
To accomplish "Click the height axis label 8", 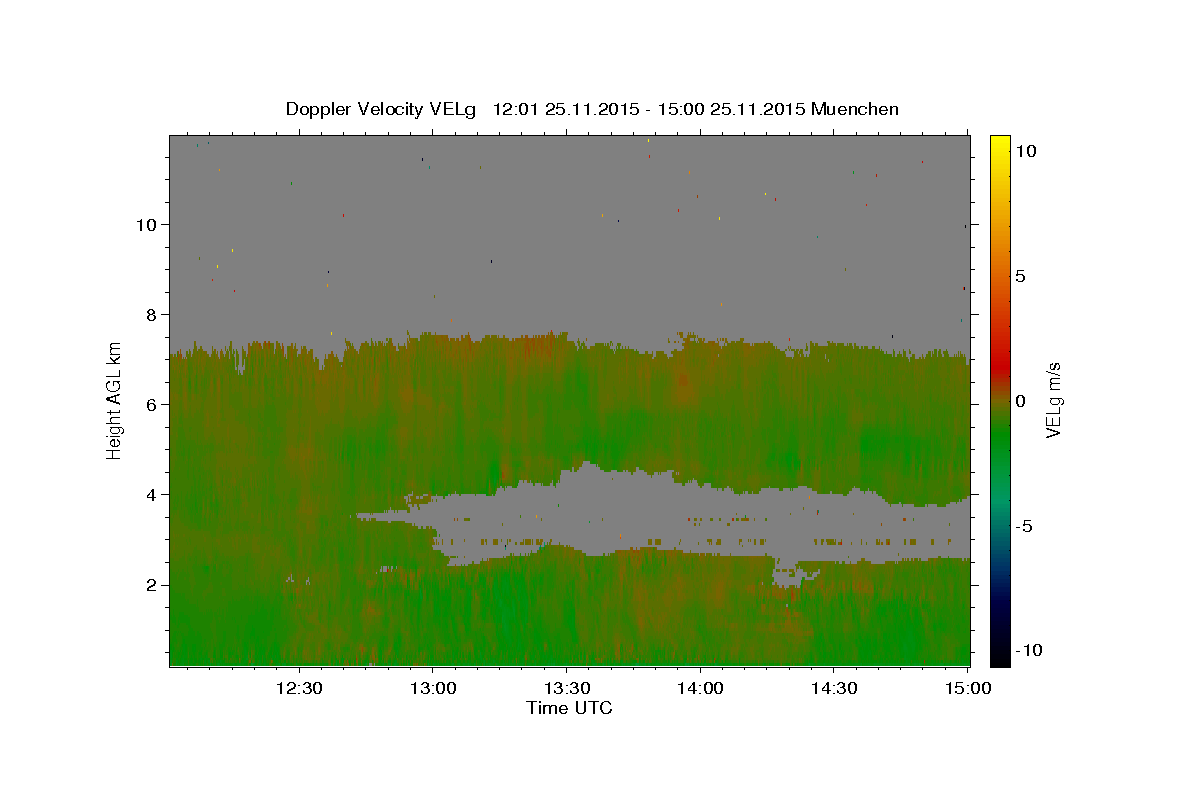I will pos(151,314).
